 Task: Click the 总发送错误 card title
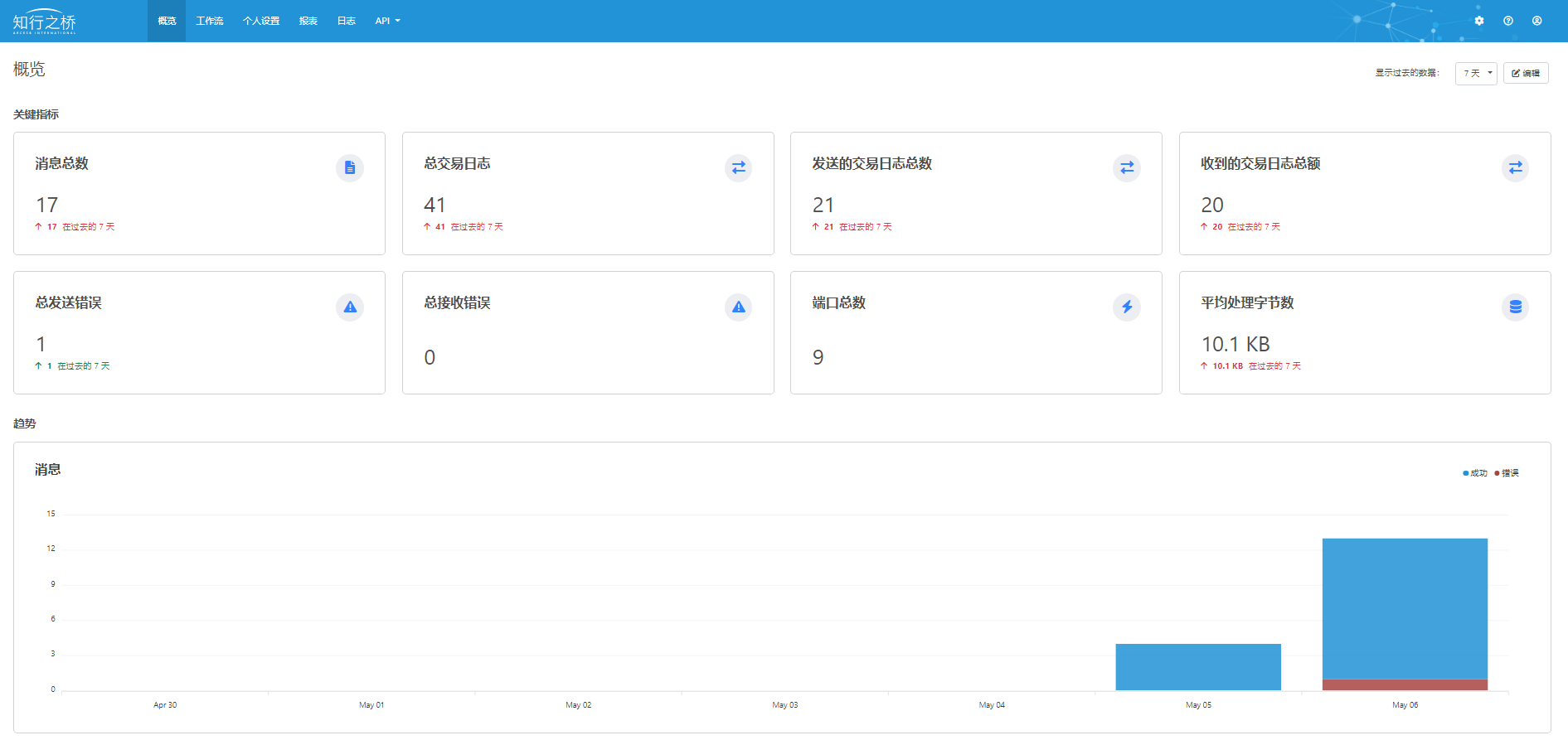coord(68,303)
